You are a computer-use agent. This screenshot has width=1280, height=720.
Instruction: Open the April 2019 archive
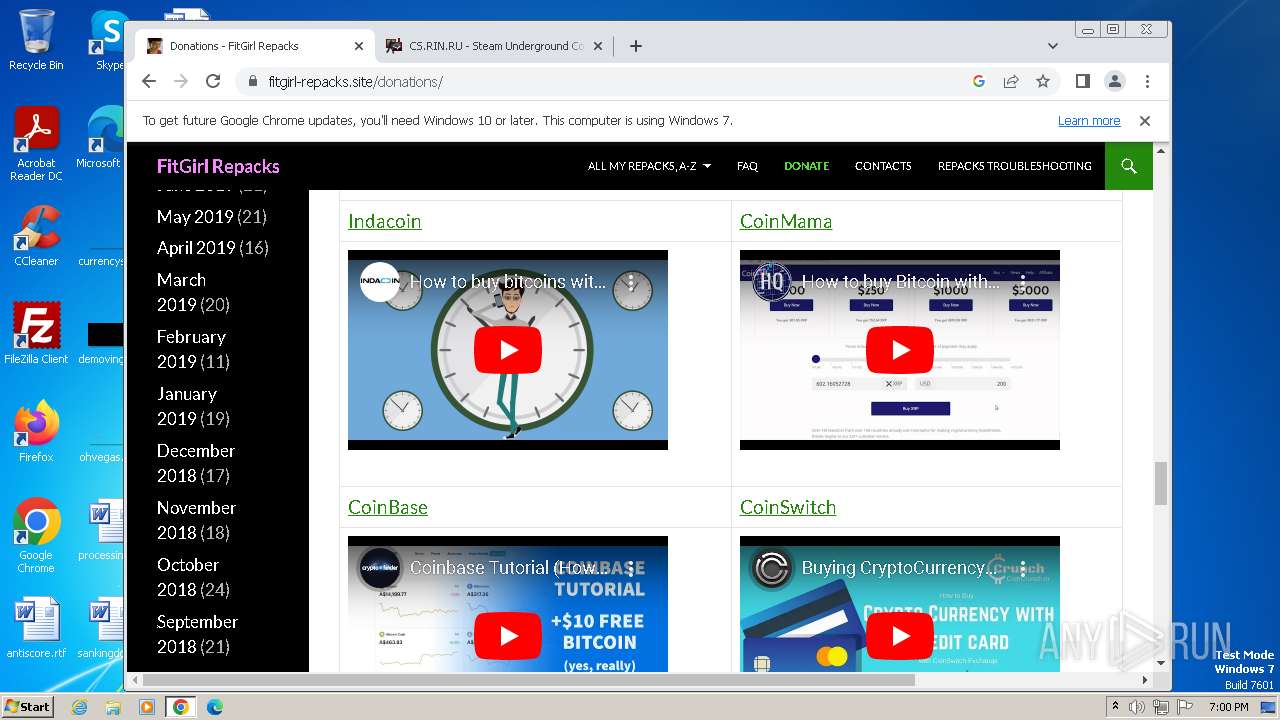pyautogui.click(x=195, y=248)
